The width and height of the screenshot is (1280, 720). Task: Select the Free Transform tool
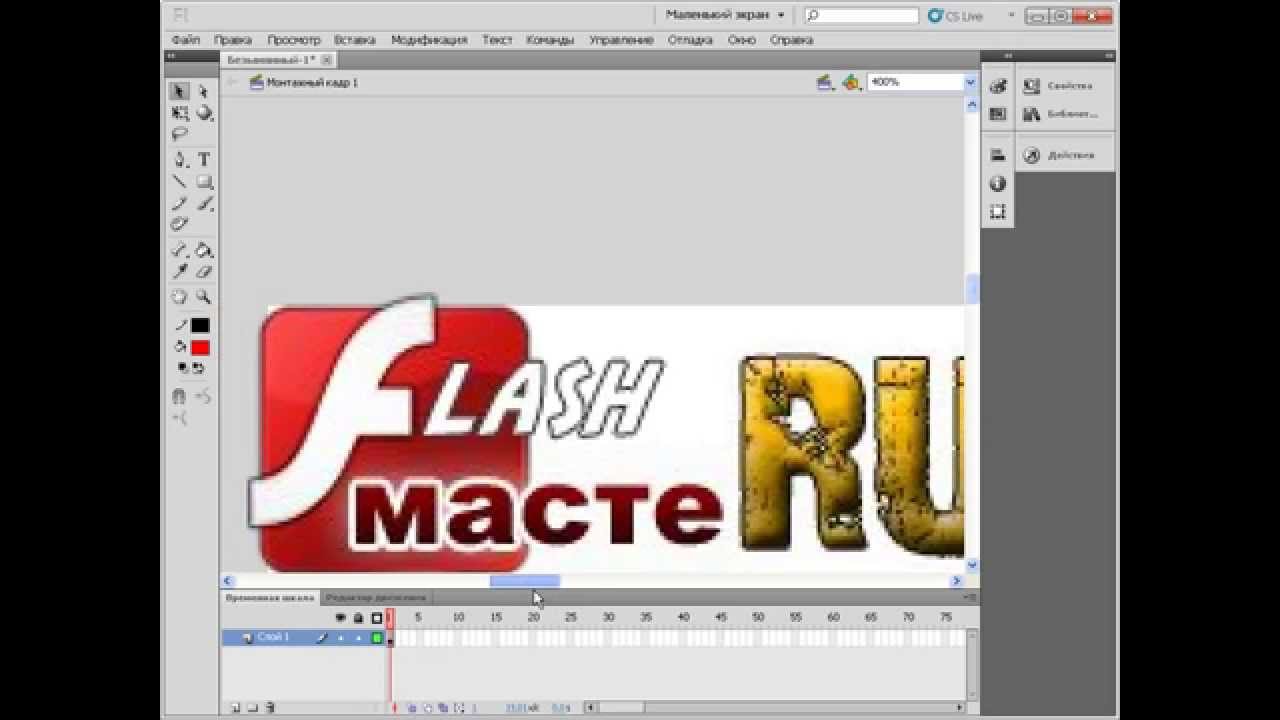[180, 113]
